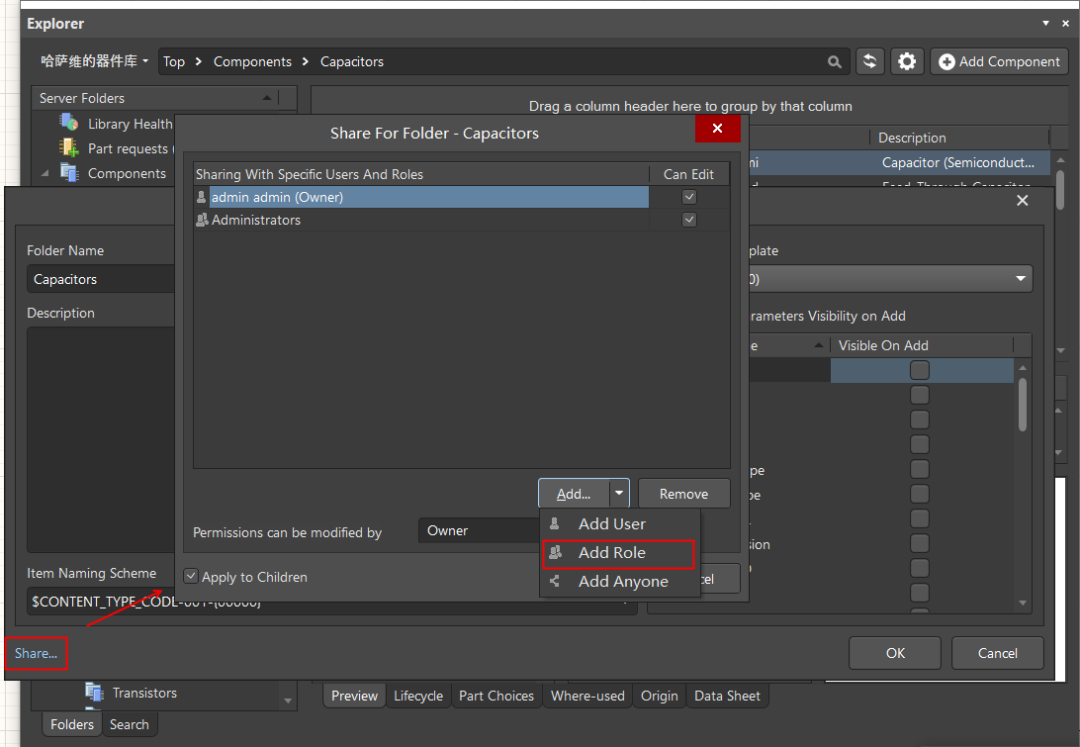Sort by Visible On Add column header
This screenshot has width=1080, height=747.
tap(921, 346)
